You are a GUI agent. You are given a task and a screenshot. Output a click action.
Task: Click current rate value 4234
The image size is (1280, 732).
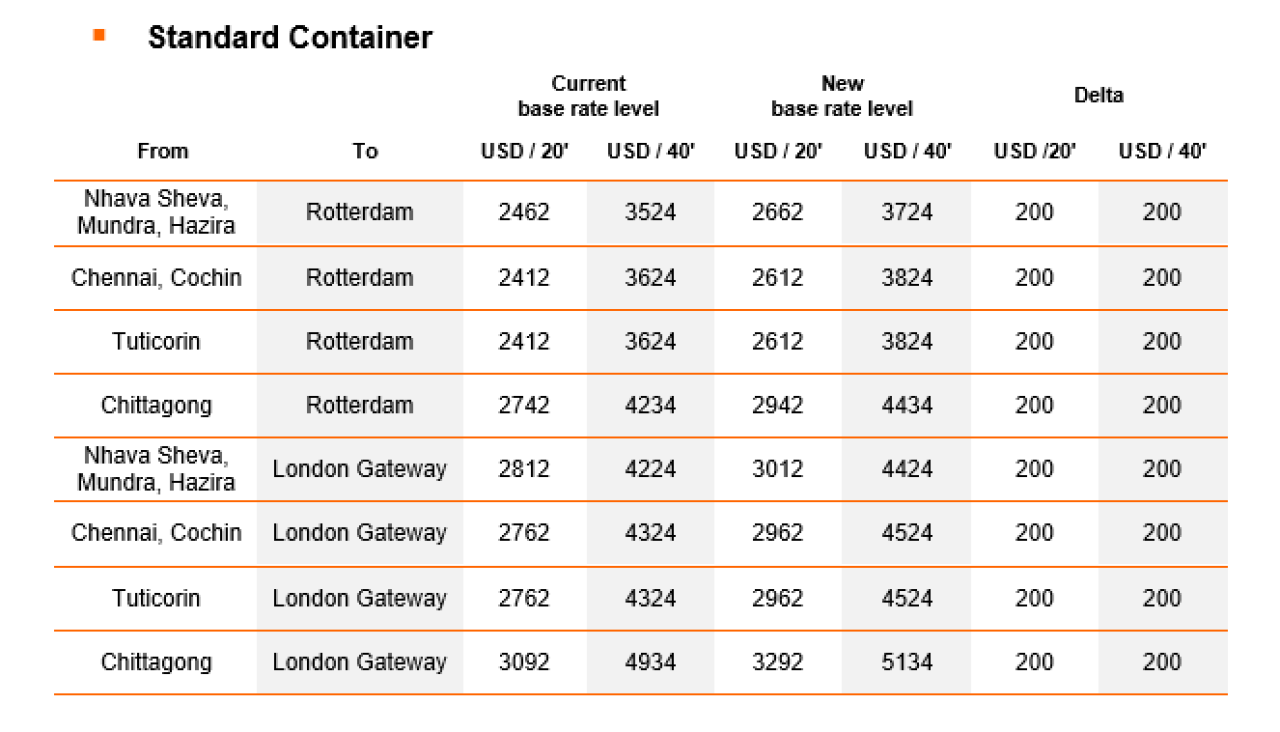[x=650, y=405]
